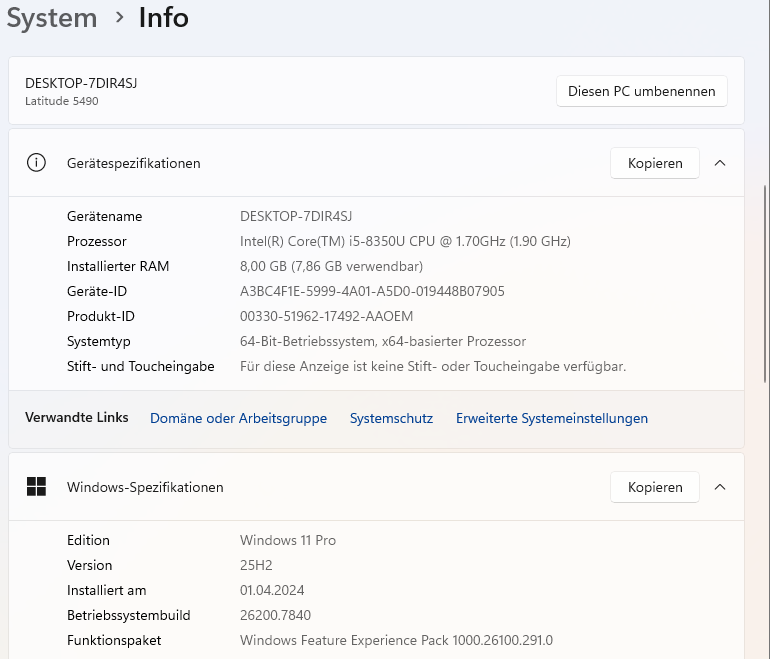This screenshot has width=770, height=659.
Task: Select the Version value 25H2
Action: pos(256,565)
